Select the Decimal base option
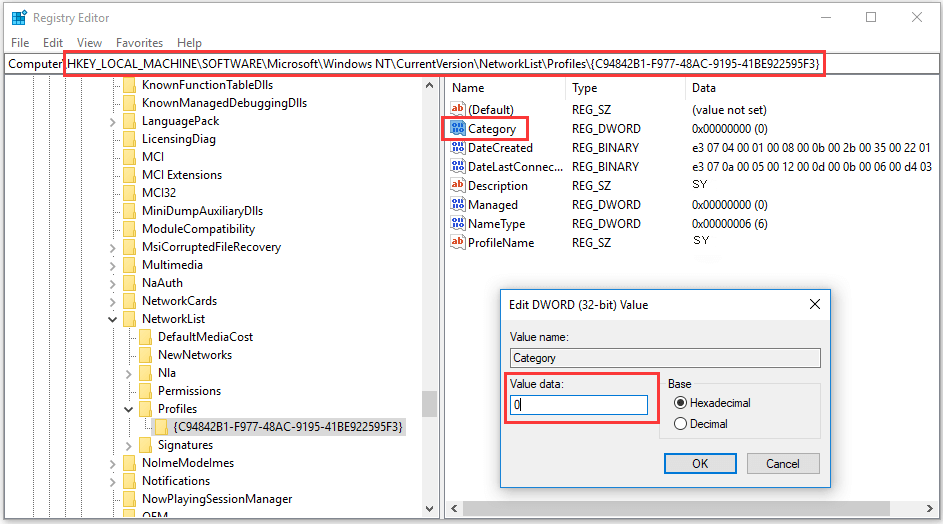943x524 pixels. (x=680, y=424)
